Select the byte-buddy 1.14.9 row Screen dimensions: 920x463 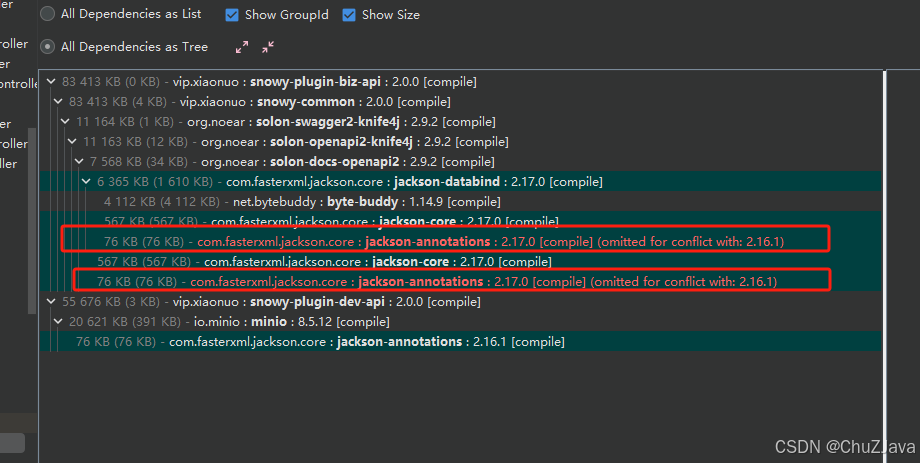[x=461, y=201]
